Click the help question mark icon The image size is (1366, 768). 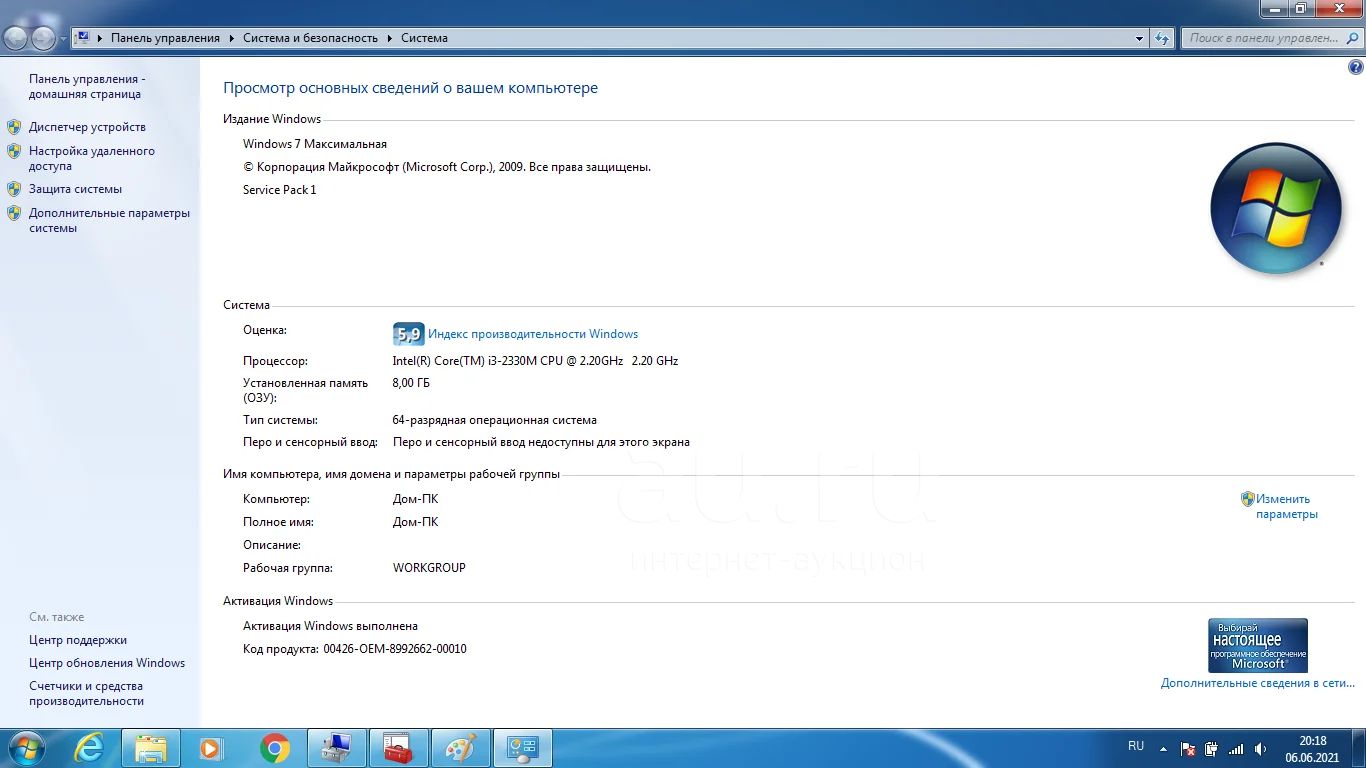1355,68
